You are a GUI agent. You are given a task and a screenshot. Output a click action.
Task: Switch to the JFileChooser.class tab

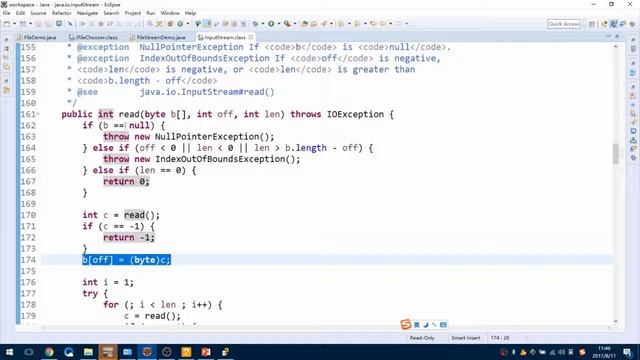pos(93,37)
